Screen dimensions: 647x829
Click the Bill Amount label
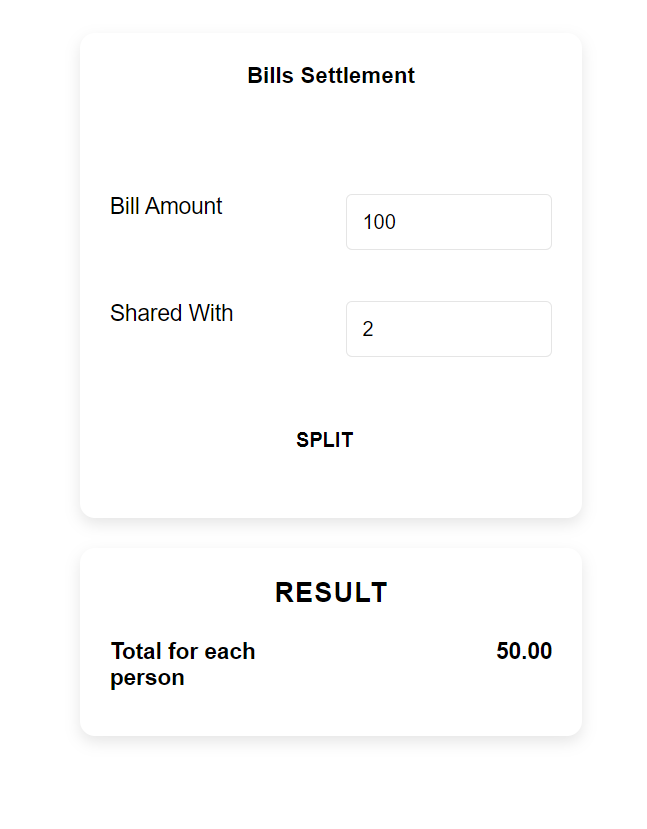pos(166,206)
